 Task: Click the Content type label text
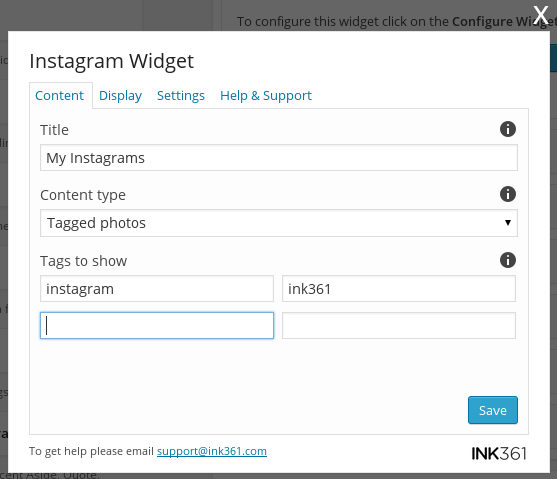click(83, 195)
